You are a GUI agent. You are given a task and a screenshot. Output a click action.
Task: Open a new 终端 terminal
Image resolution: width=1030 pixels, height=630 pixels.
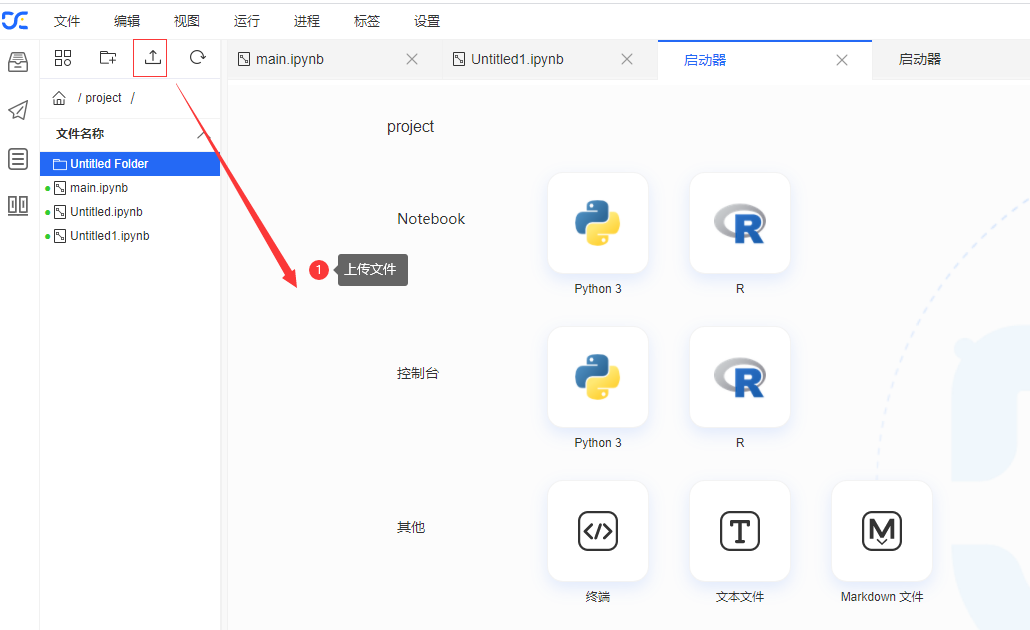point(598,531)
